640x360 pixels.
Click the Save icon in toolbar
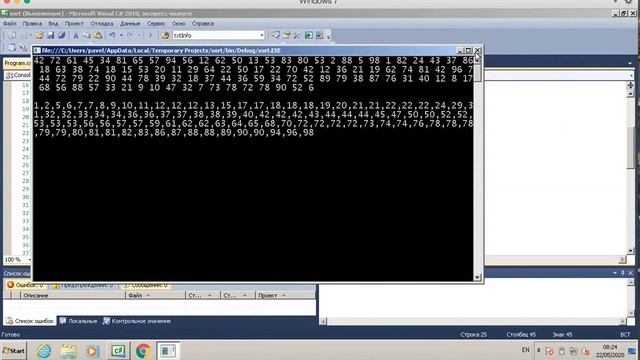[x=51, y=36]
